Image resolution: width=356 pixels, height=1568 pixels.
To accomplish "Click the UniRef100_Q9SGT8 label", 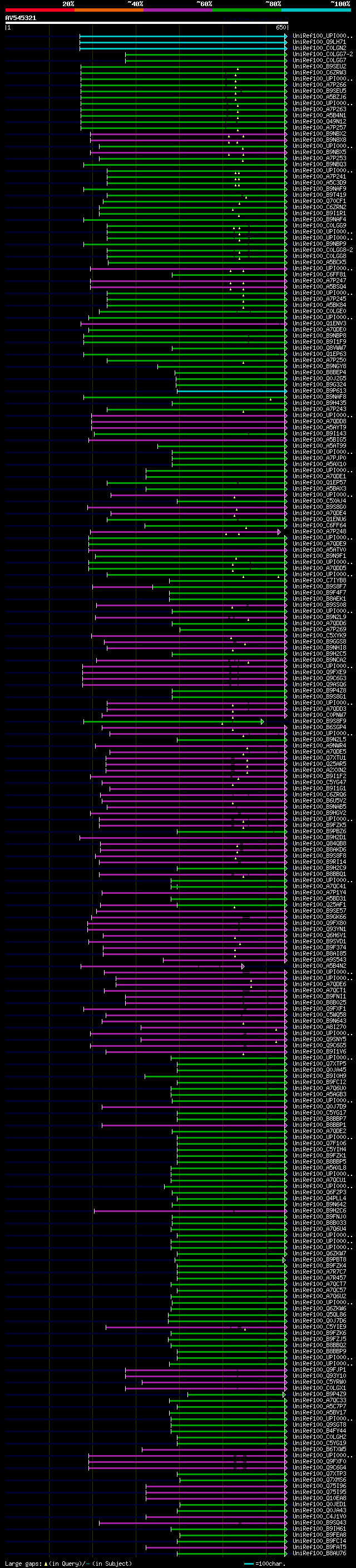I will point(319,1424).
